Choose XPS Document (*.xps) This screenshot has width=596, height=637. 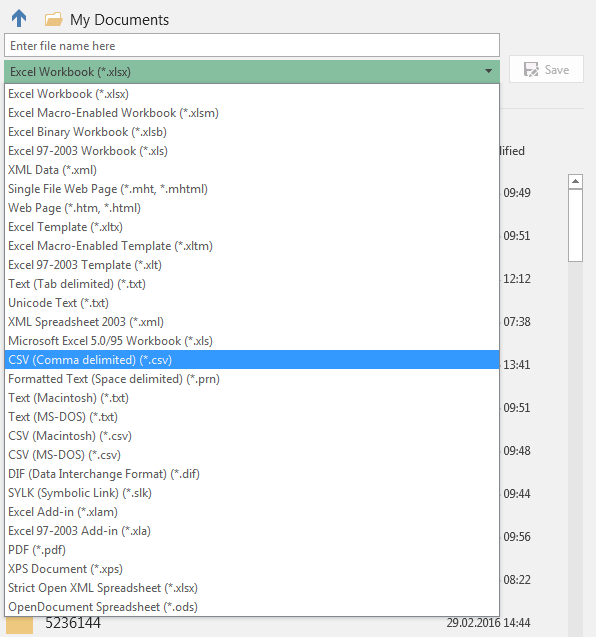252,569
